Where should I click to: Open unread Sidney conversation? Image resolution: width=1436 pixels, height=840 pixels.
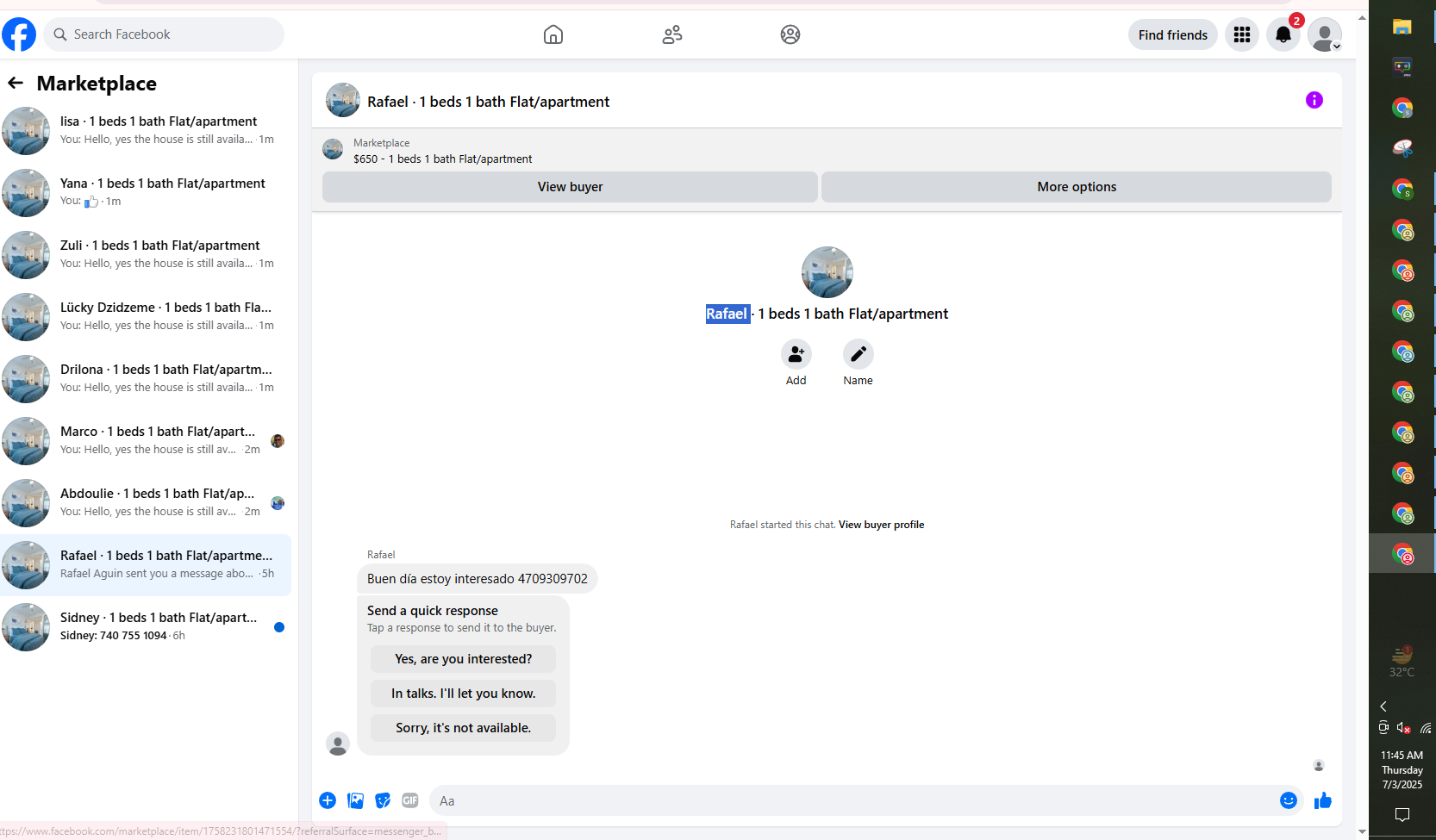(146, 627)
